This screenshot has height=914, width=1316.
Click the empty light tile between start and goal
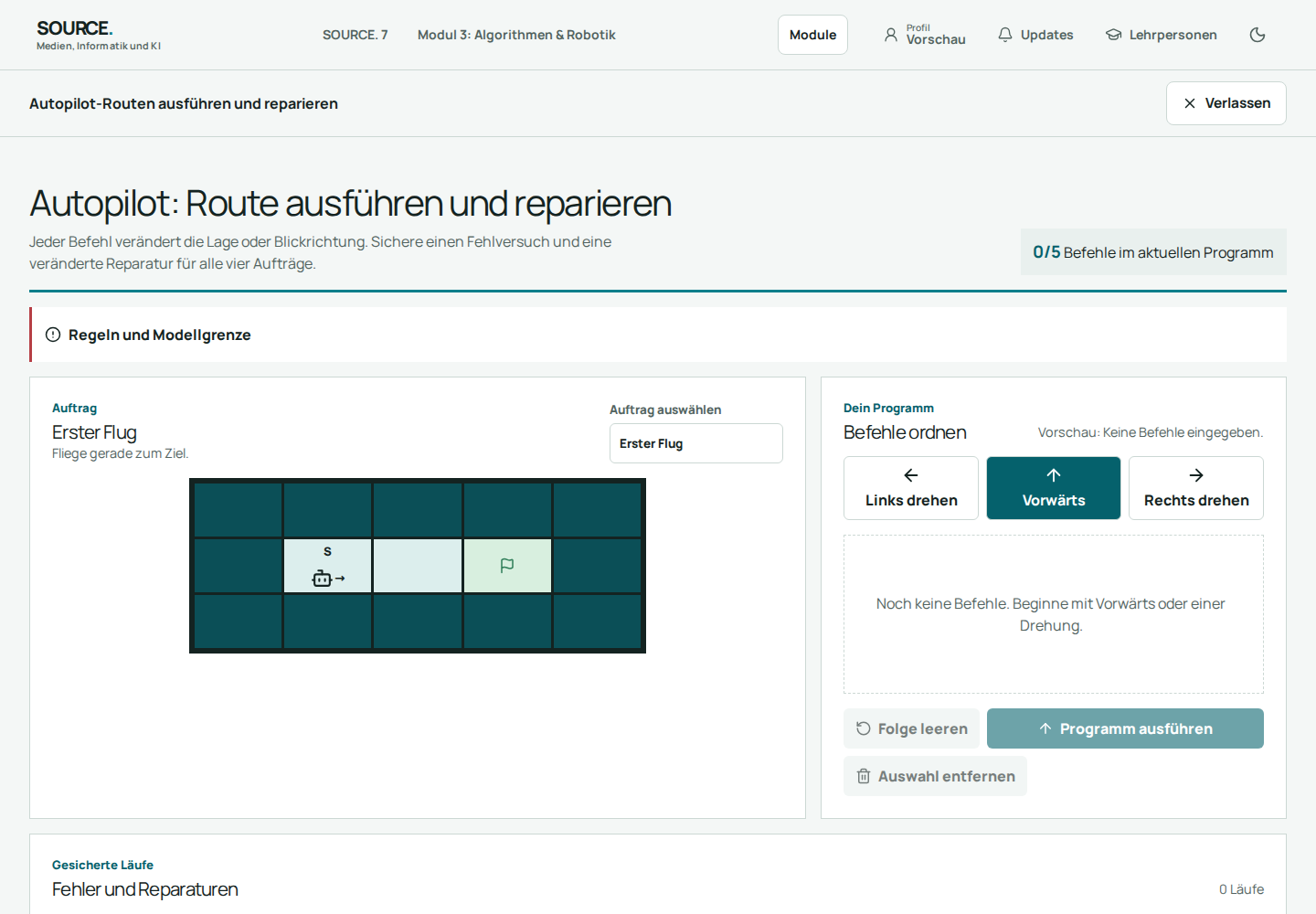[418, 566]
